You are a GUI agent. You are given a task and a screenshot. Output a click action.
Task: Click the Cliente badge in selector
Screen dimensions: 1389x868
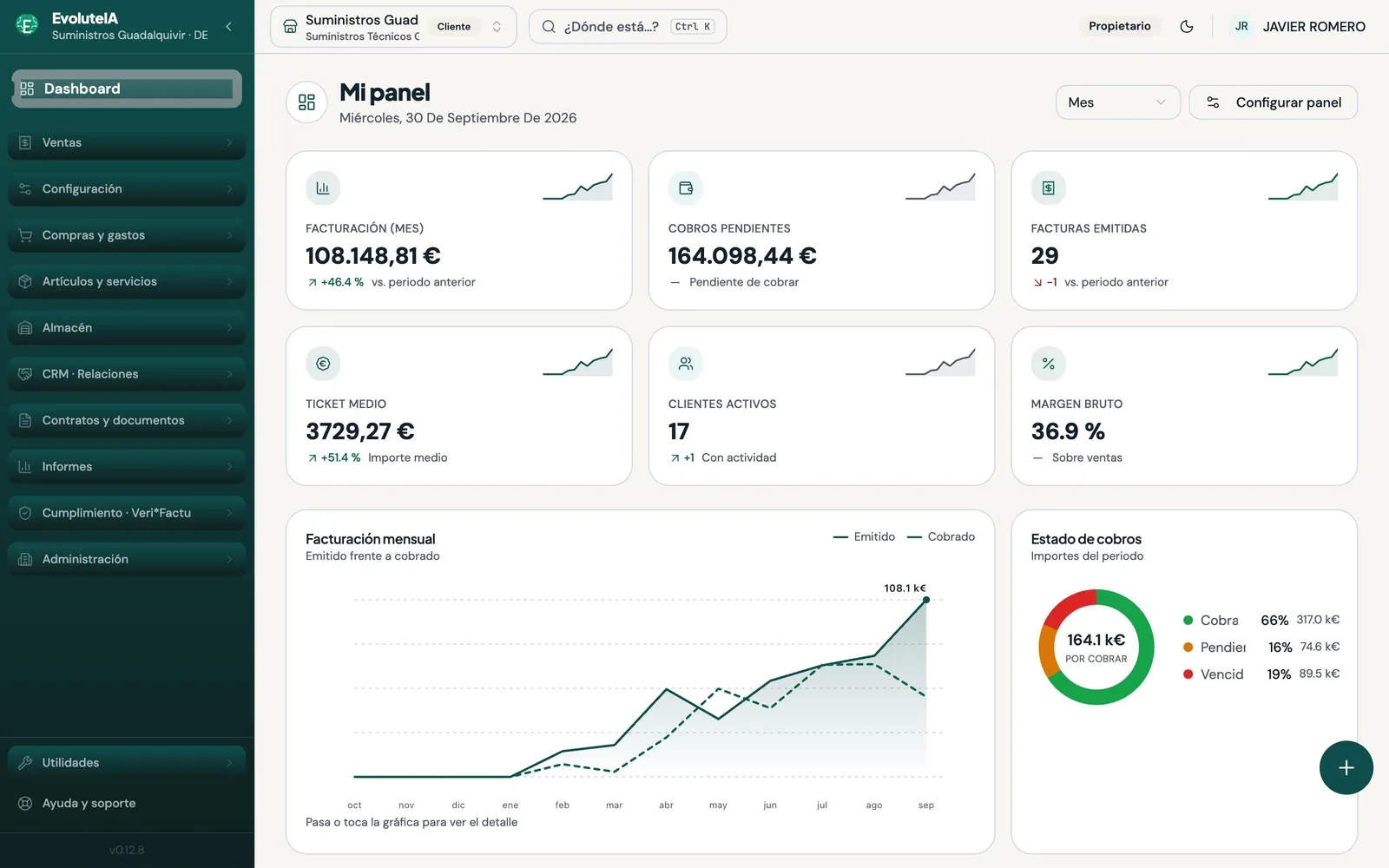click(454, 27)
